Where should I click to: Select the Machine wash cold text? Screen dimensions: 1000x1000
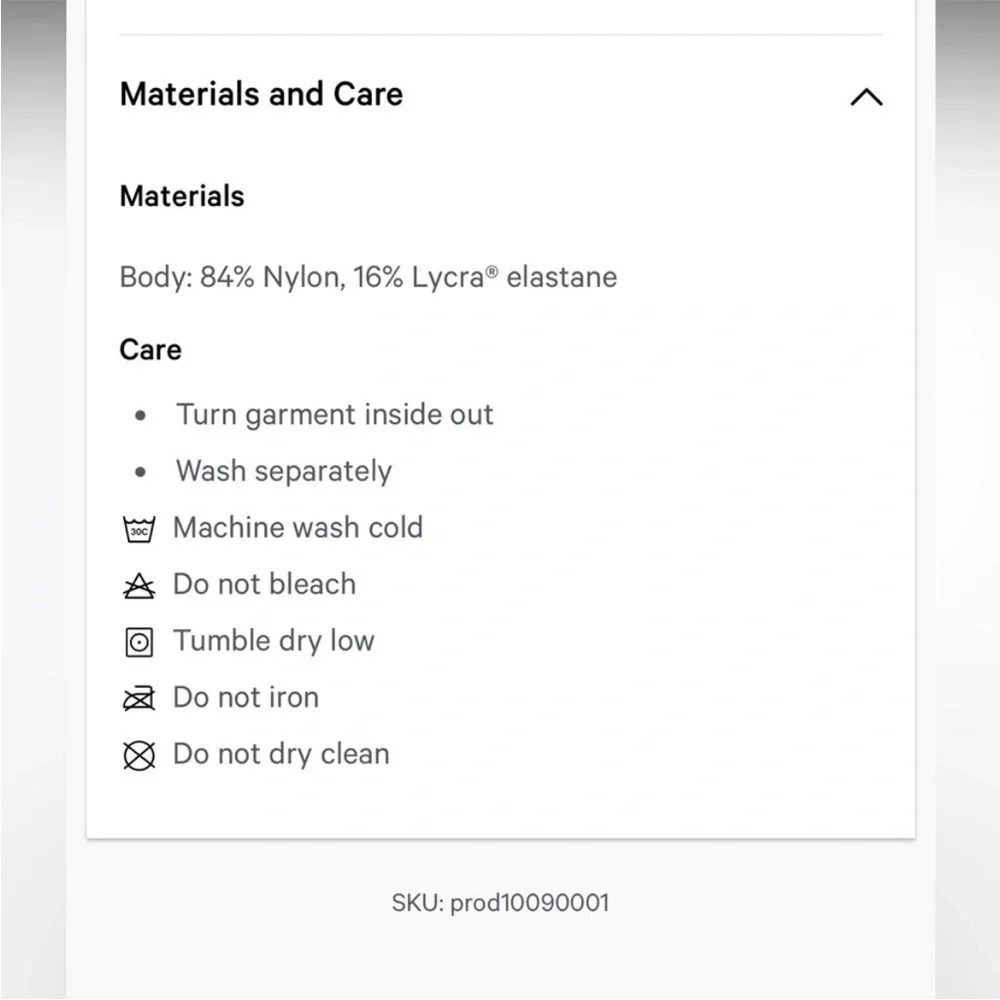pyautogui.click(x=298, y=527)
